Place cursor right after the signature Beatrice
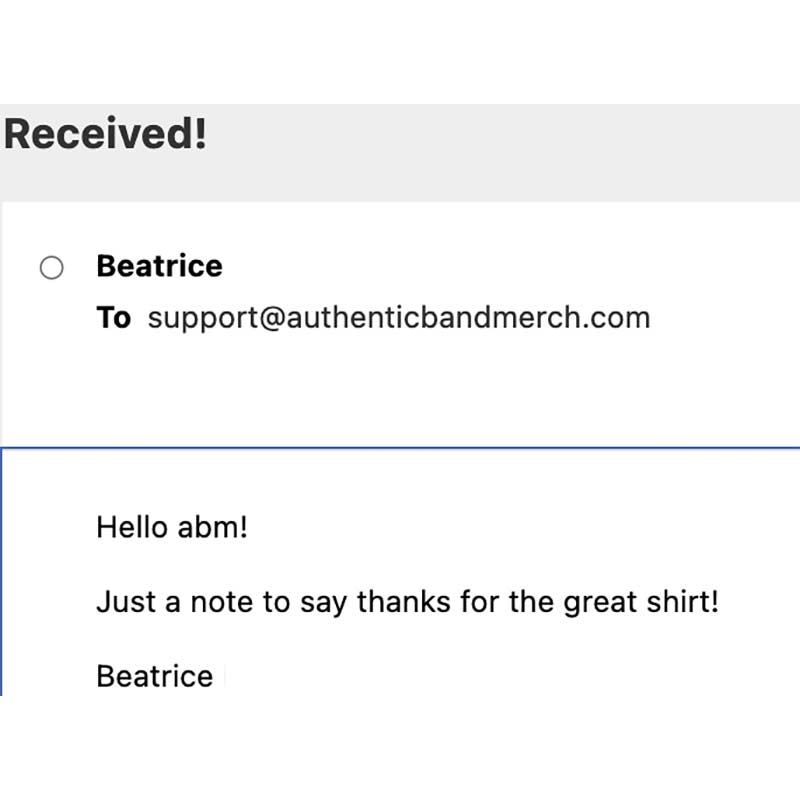 coord(216,677)
